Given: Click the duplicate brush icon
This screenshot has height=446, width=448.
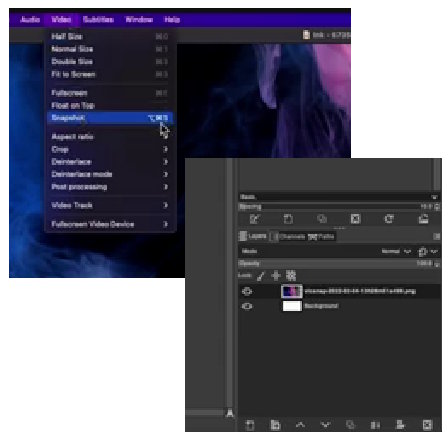Looking at the screenshot, I should pyautogui.click(x=322, y=219).
